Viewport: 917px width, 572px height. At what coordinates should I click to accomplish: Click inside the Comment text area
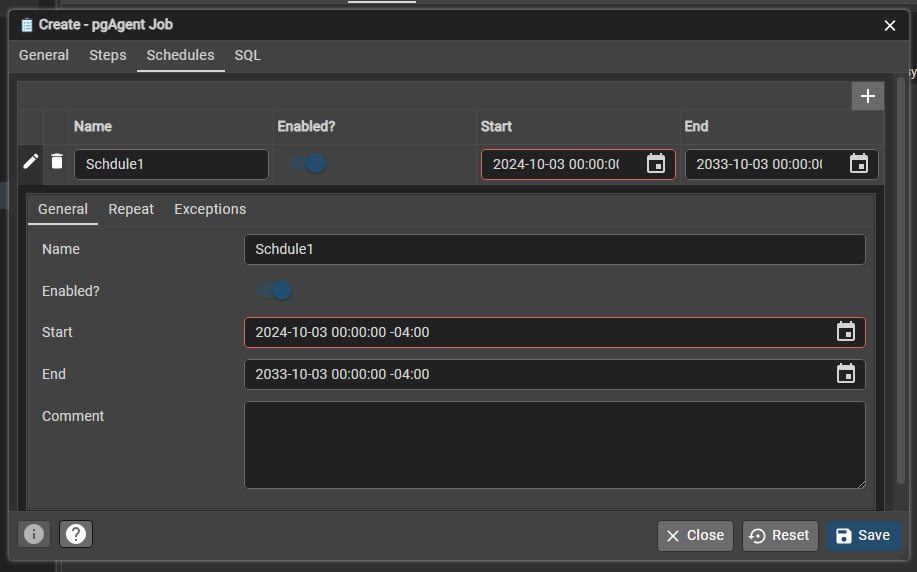pos(554,445)
